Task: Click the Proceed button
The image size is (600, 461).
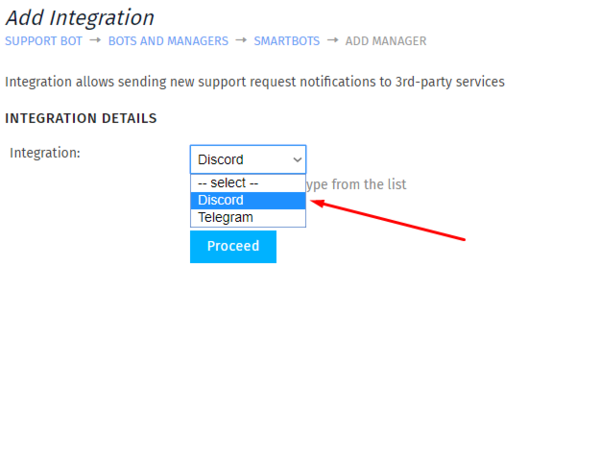Action: tap(233, 246)
